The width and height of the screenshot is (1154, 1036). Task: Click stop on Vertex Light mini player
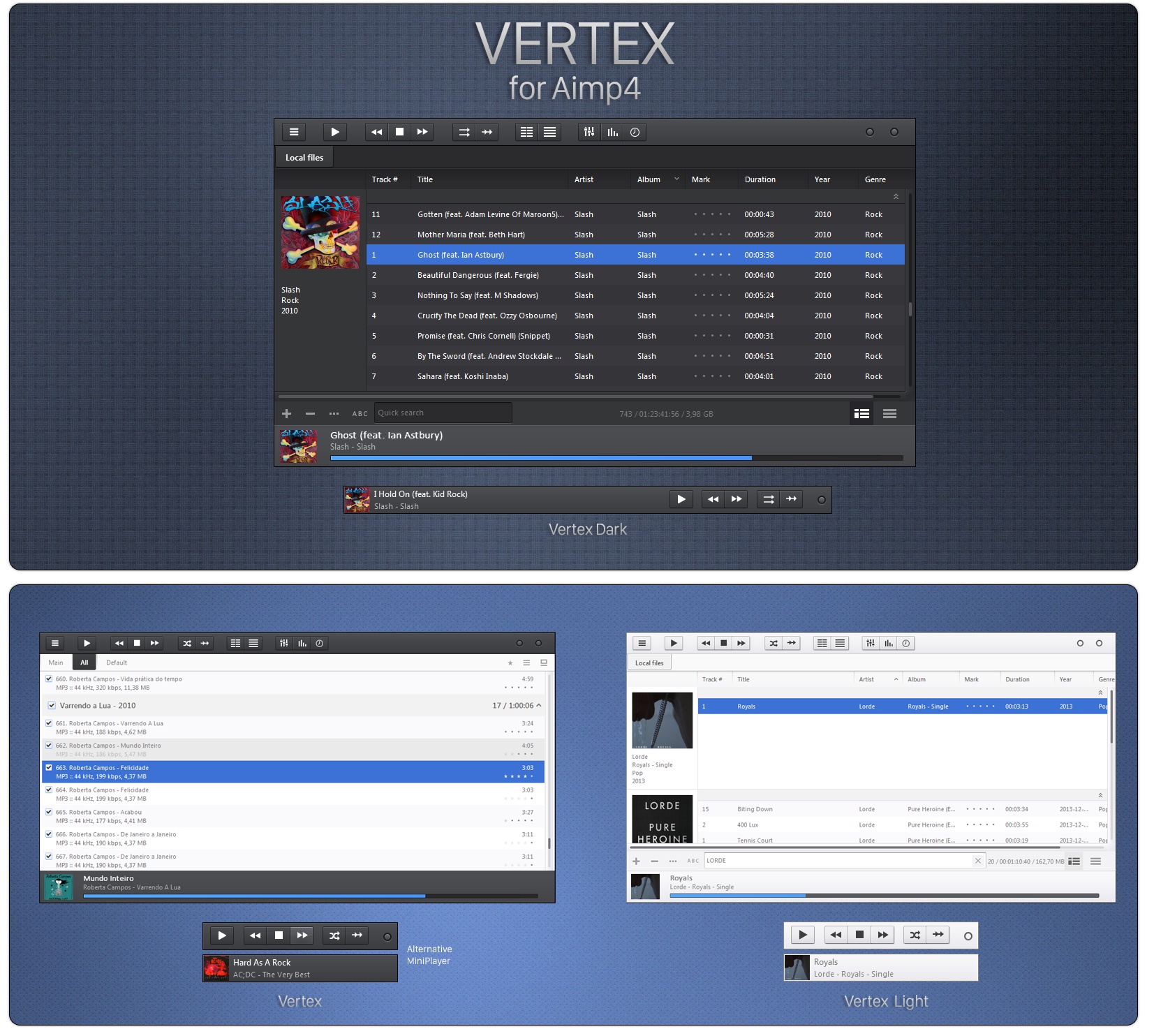(859, 935)
